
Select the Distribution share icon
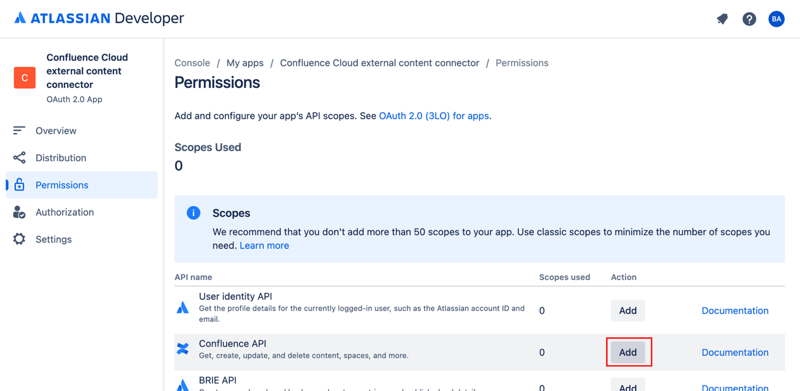[19, 158]
